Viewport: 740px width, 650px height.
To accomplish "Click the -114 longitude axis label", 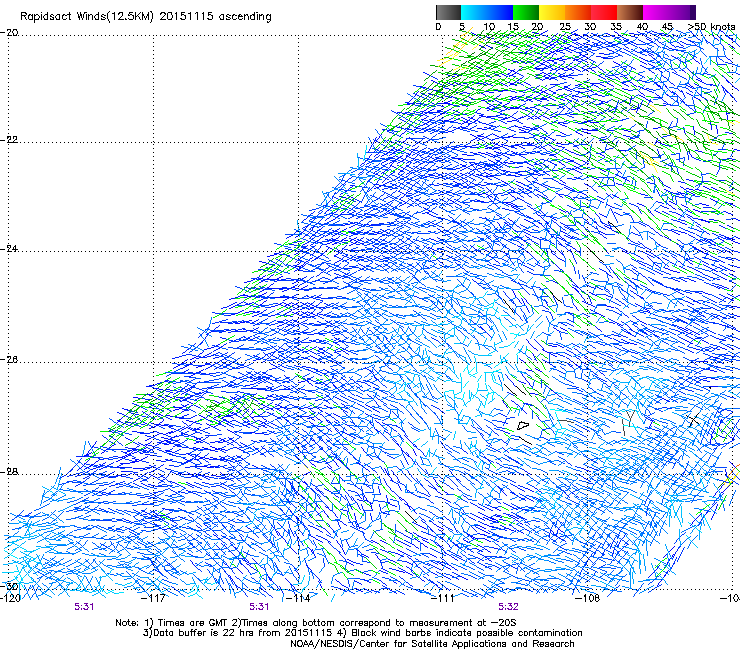I will [x=299, y=598].
